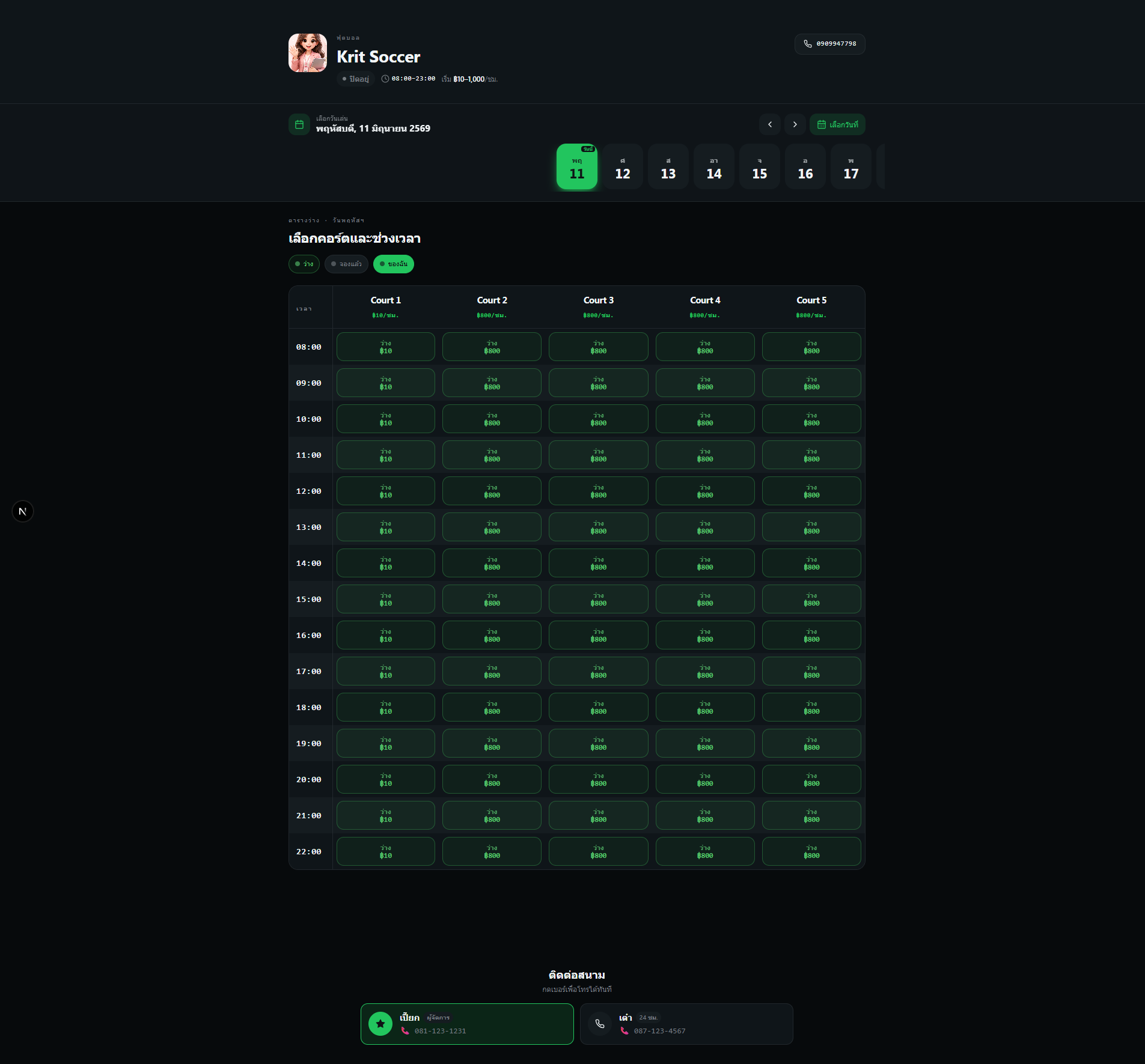This screenshot has width=1145, height=1064.
Task: Open the Next.js dev tools N badge
Action: click(23, 511)
